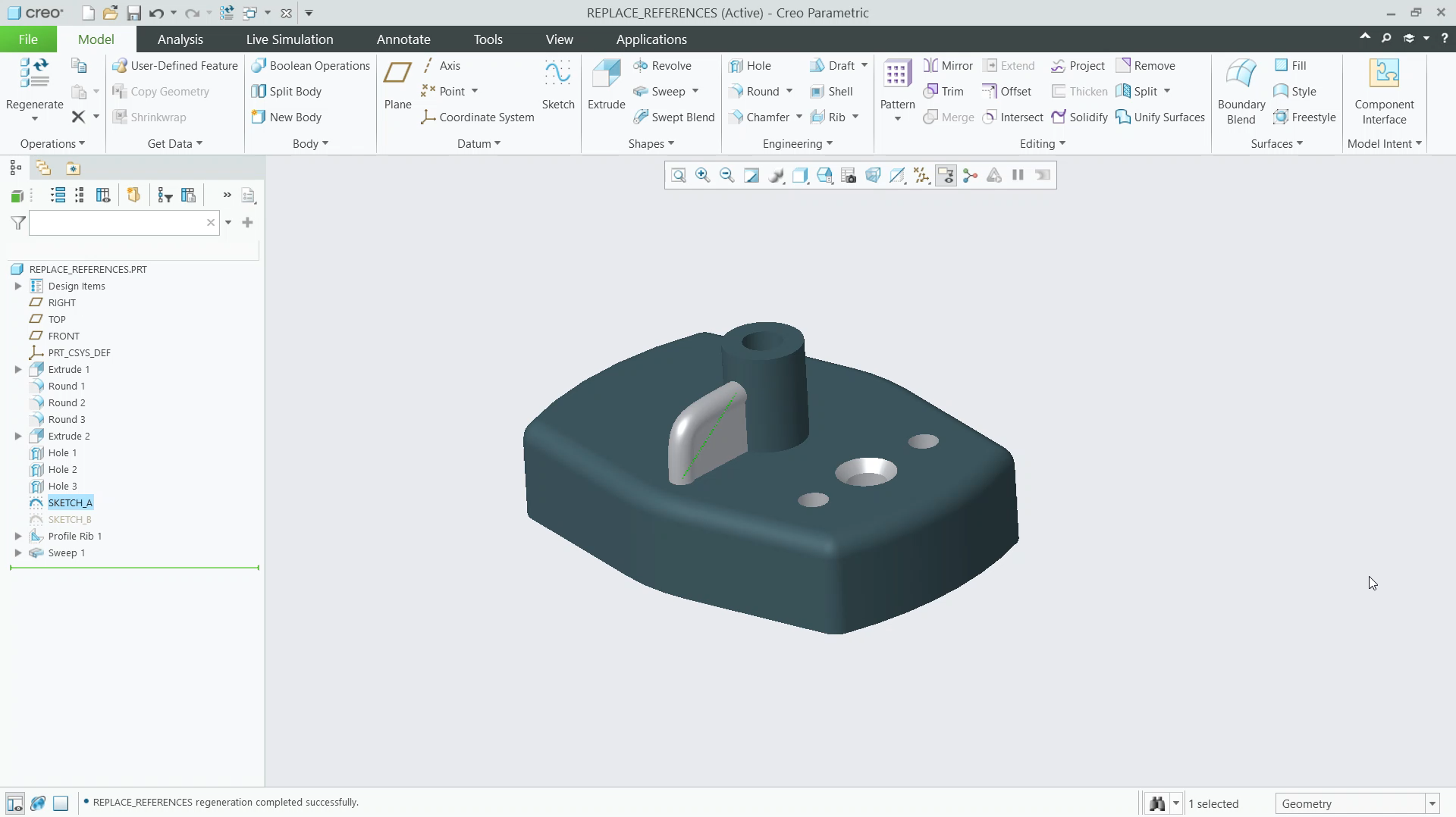This screenshot has width=1456, height=817.
Task: Click the Shell tool
Action: pyautogui.click(x=831, y=92)
